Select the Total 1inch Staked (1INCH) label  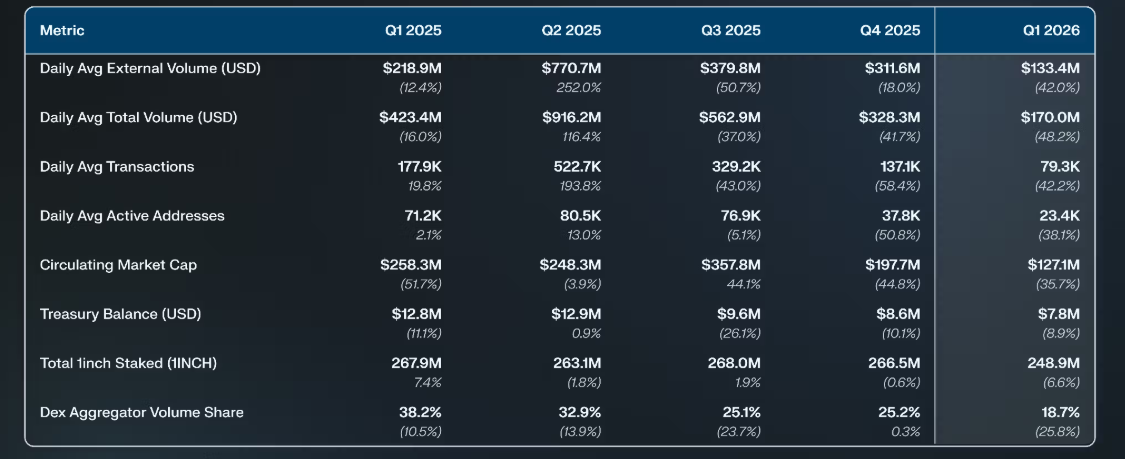pos(128,363)
